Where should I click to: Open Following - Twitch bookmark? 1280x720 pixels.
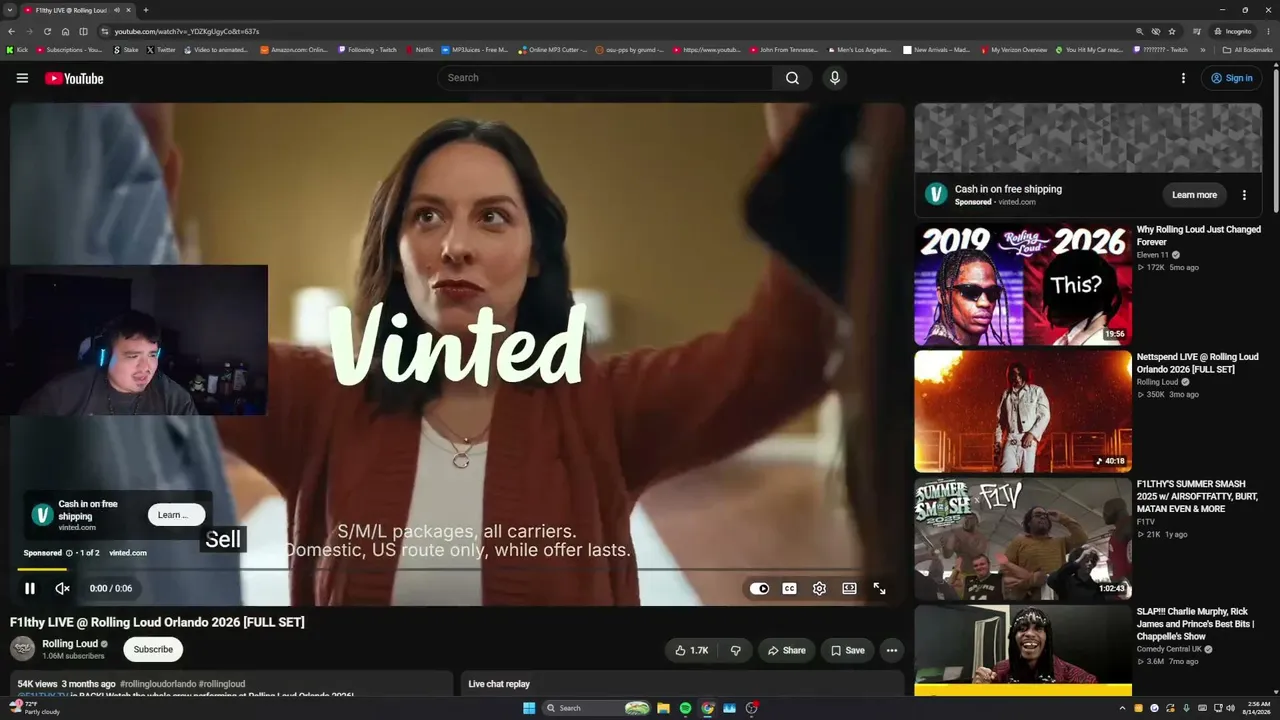coord(367,50)
